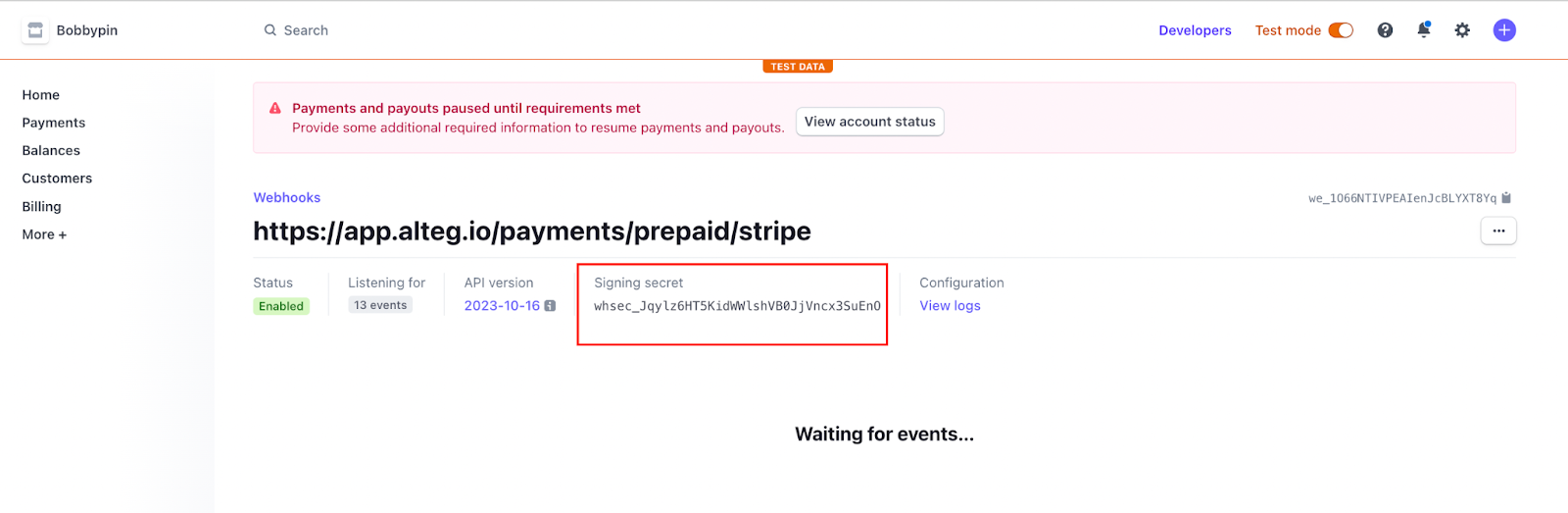
Task: Click the signing secret value
Action: 737,306
